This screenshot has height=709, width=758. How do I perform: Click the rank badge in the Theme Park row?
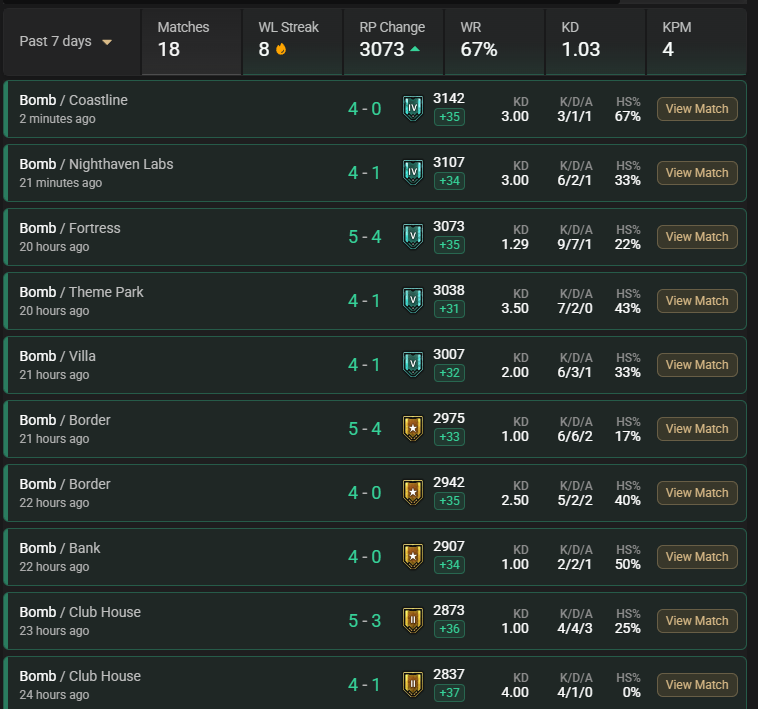(413, 301)
